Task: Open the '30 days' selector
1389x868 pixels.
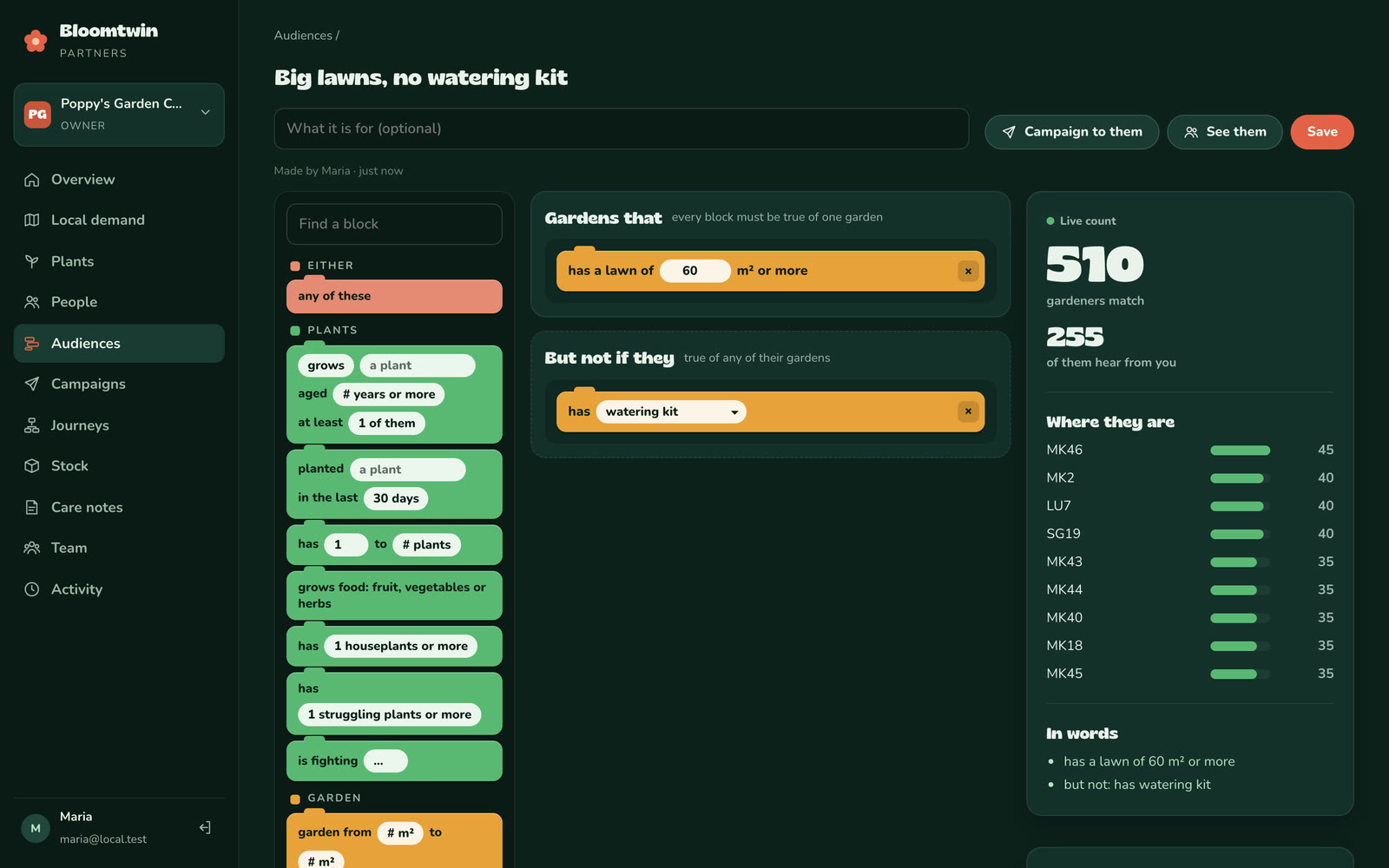Action: pos(396,498)
